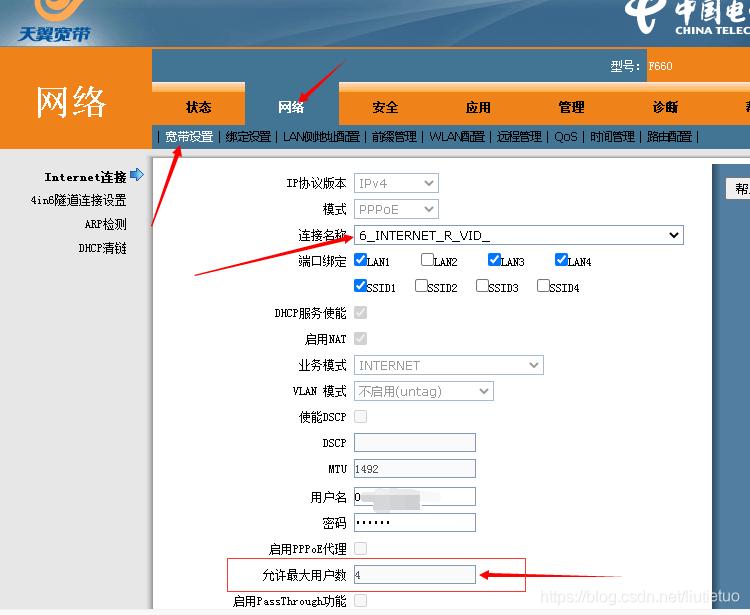Click the 帮 help button
The height and width of the screenshot is (615, 750).
tap(738, 188)
